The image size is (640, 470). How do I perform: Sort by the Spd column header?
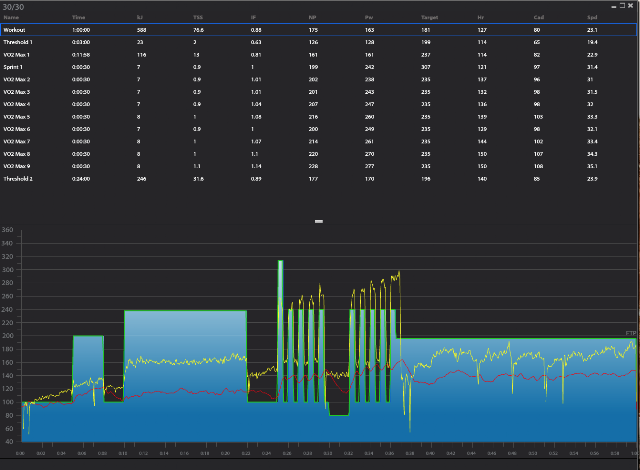tap(592, 18)
